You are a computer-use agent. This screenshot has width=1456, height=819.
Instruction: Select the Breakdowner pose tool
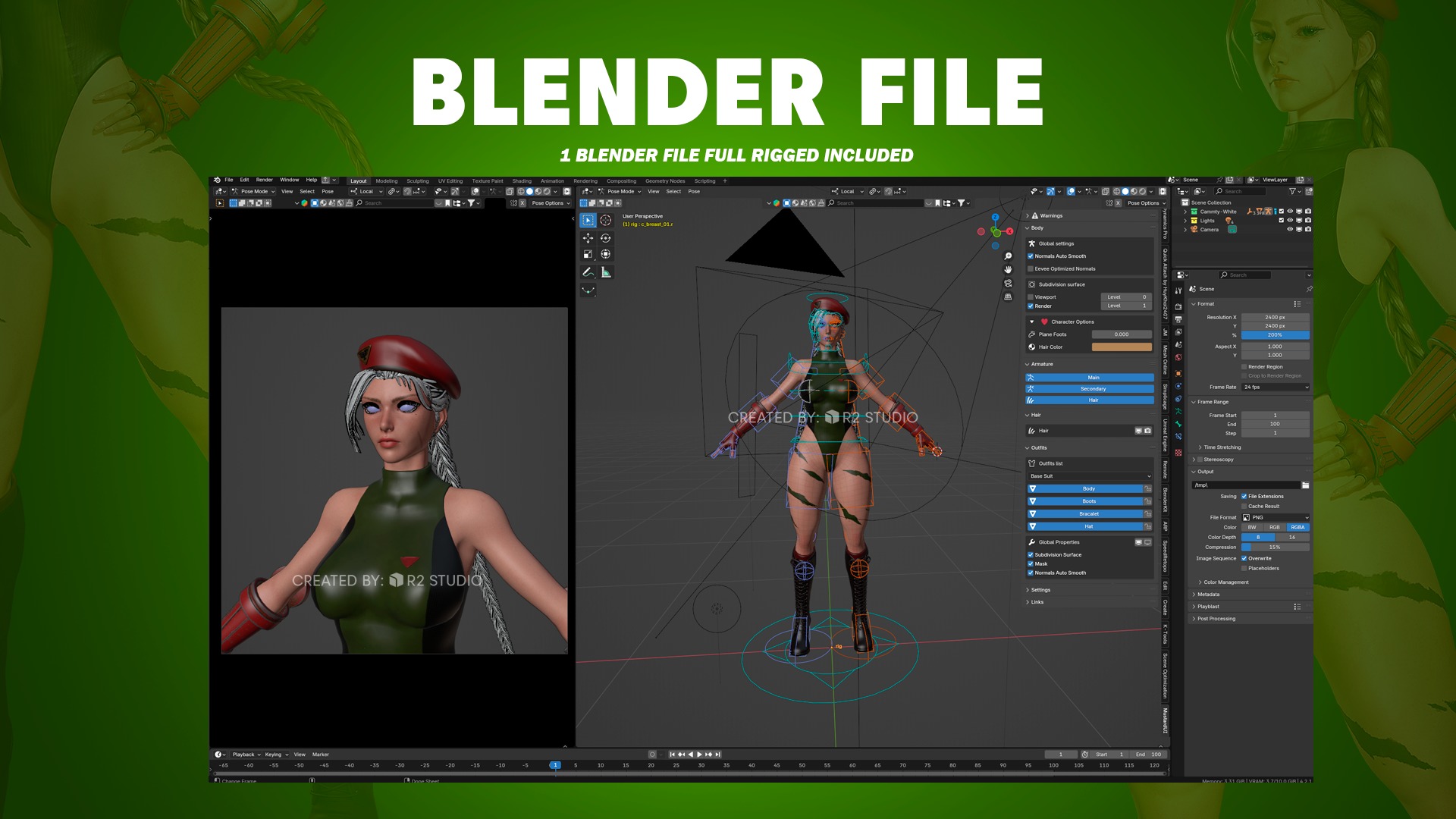pos(588,290)
